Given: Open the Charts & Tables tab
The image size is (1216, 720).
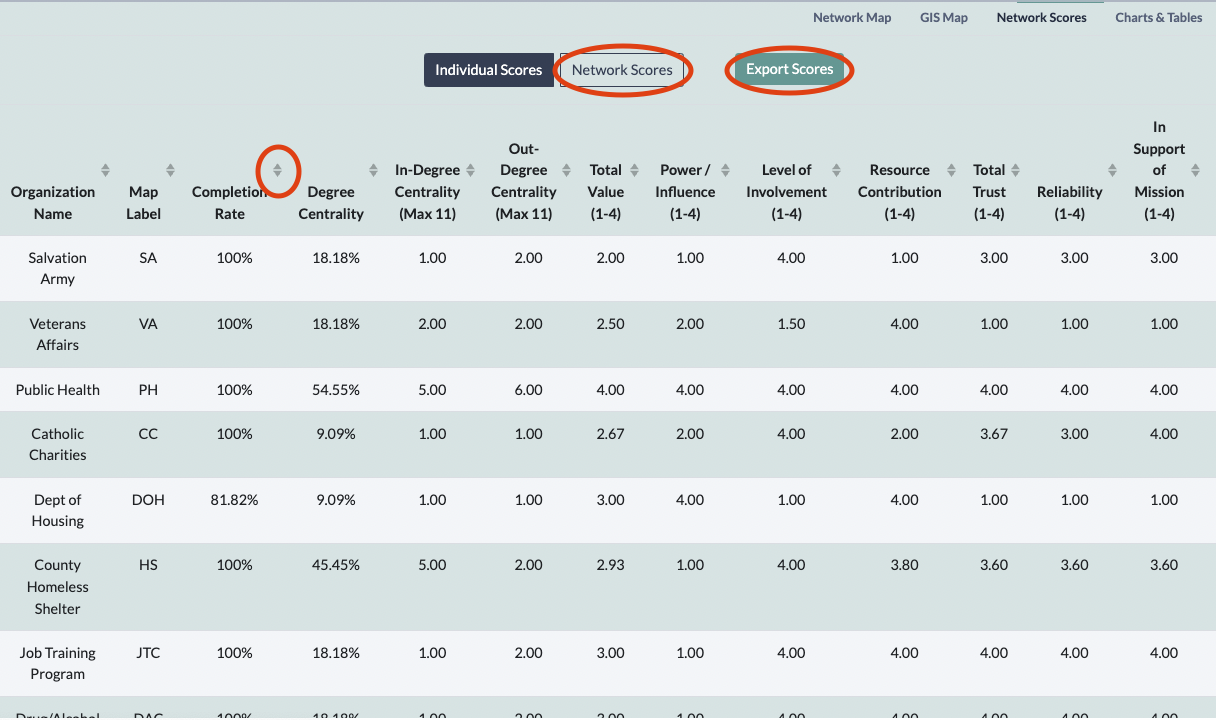Looking at the screenshot, I should click(x=1158, y=17).
